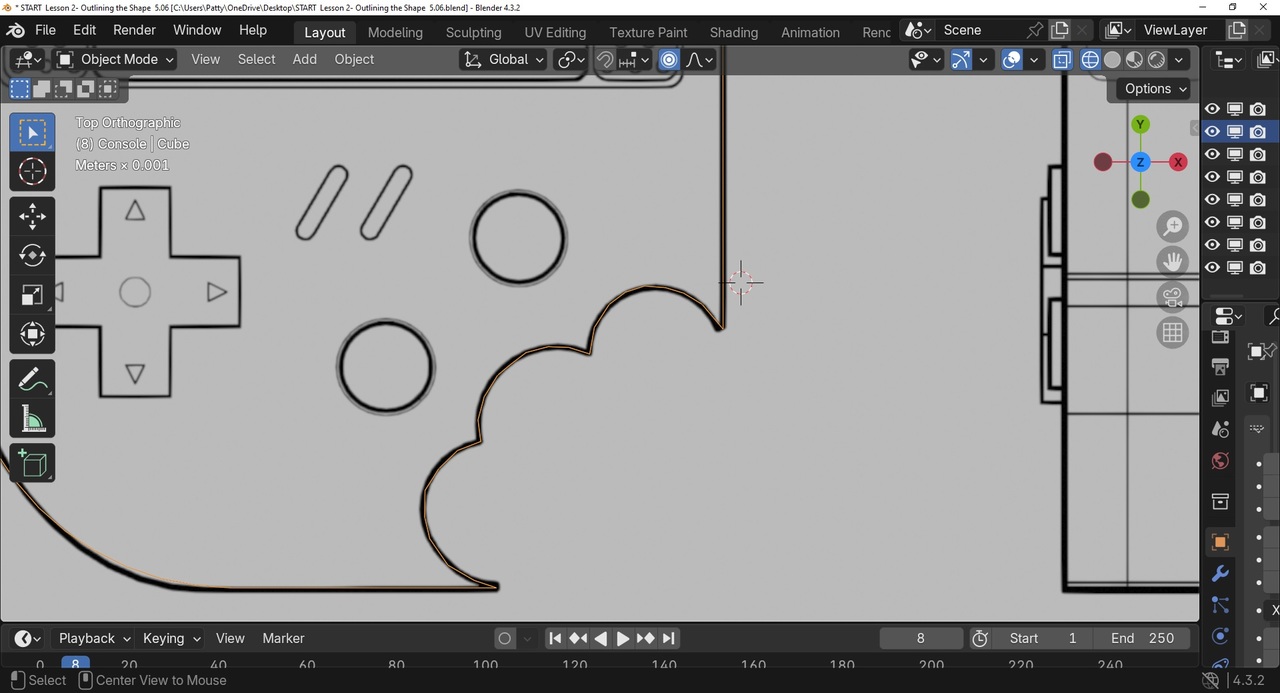Click the Add Cube tool
1280x693 pixels.
pos(32,464)
